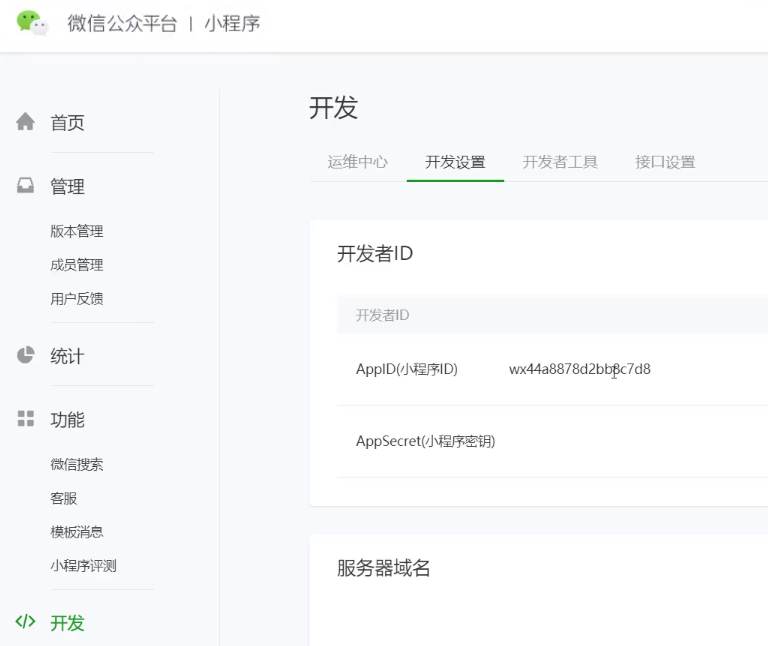Open 首页 in the sidebar
The height and width of the screenshot is (646, 768).
pos(68,122)
